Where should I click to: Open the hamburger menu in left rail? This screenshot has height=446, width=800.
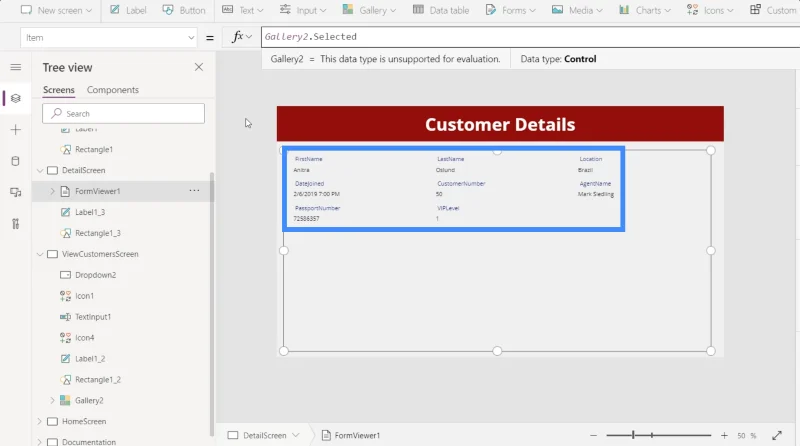click(16, 67)
